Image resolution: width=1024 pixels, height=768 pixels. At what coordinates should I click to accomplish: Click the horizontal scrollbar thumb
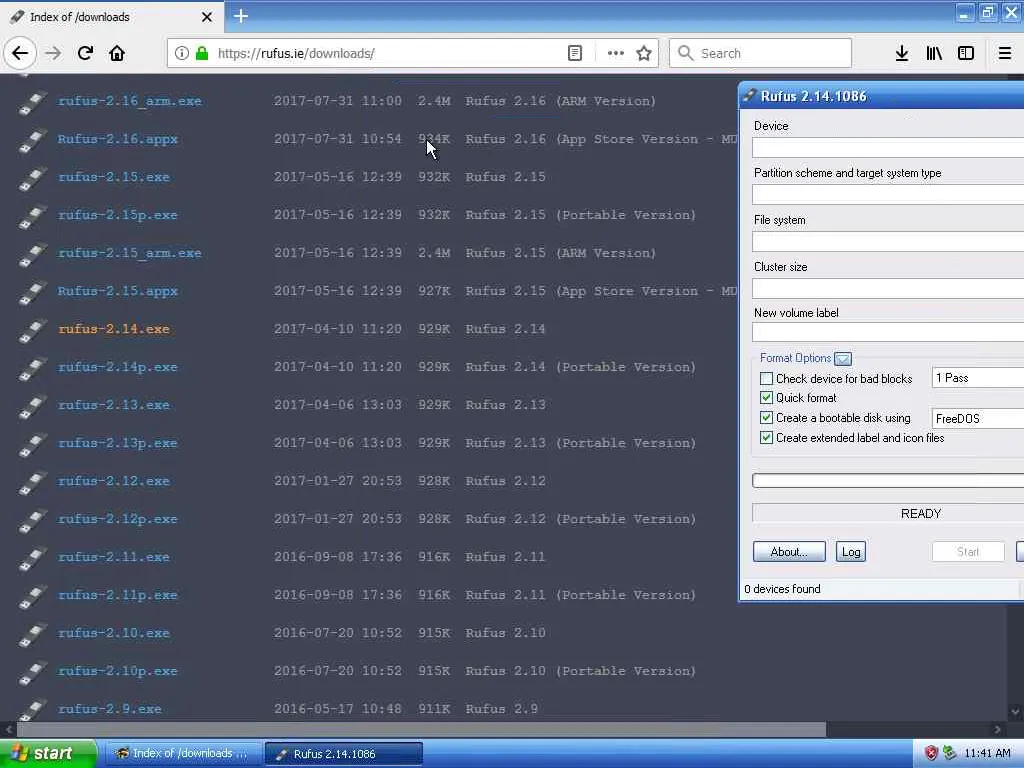(421, 729)
